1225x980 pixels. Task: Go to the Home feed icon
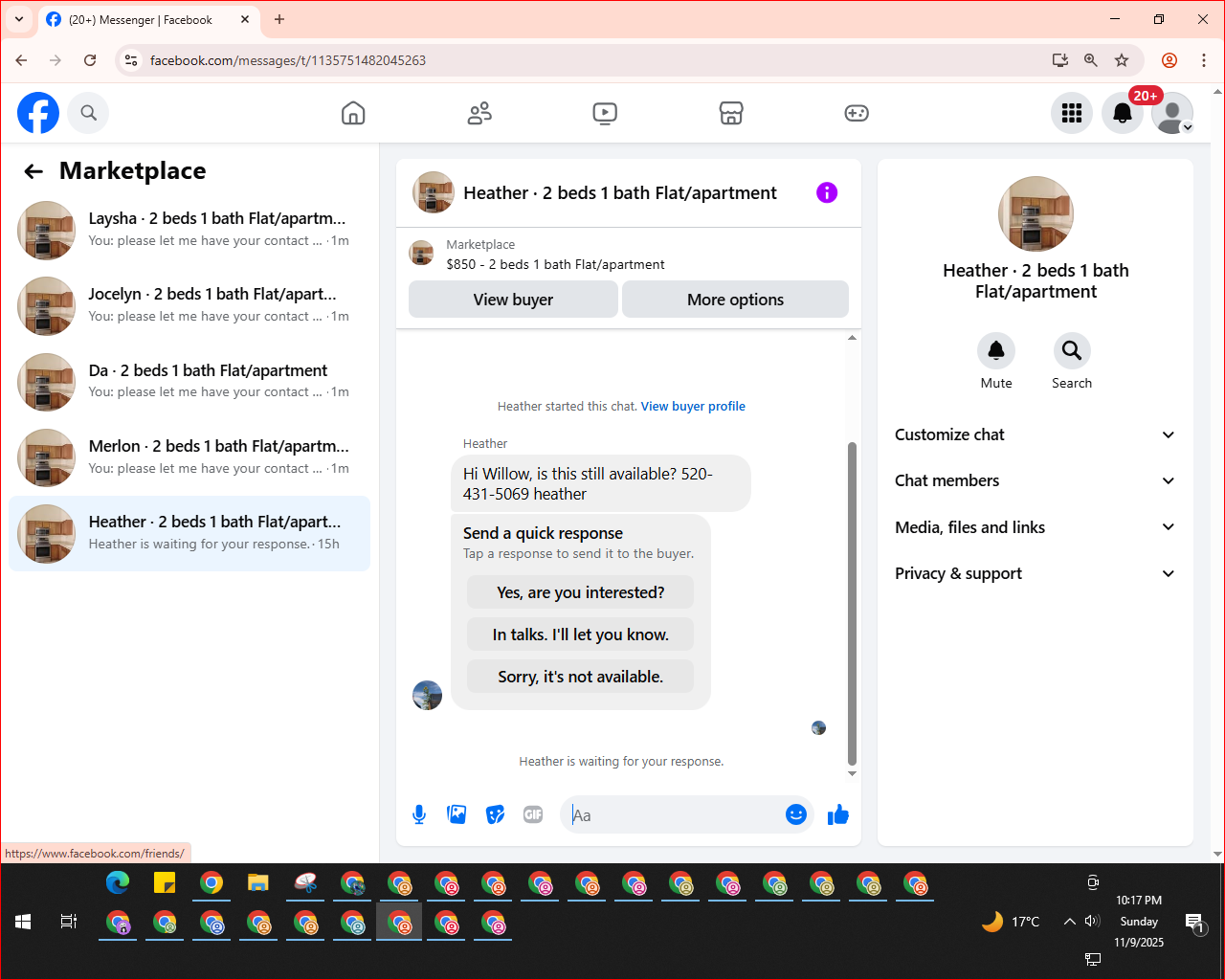click(x=353, y=113)
